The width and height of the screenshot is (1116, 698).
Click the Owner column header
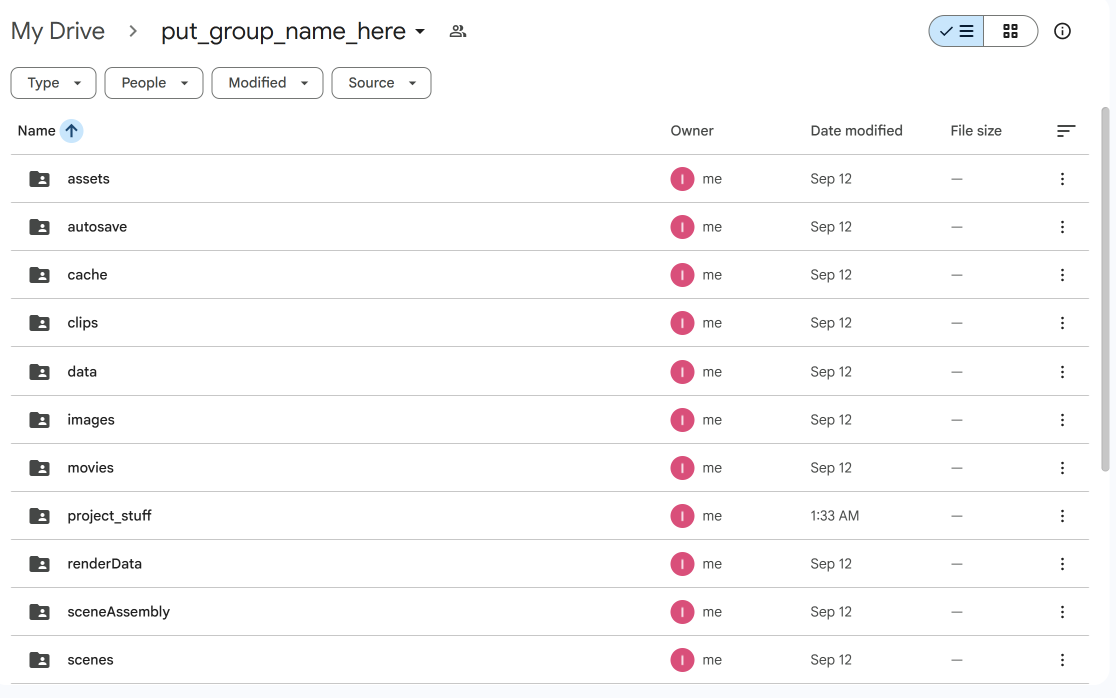692,131
